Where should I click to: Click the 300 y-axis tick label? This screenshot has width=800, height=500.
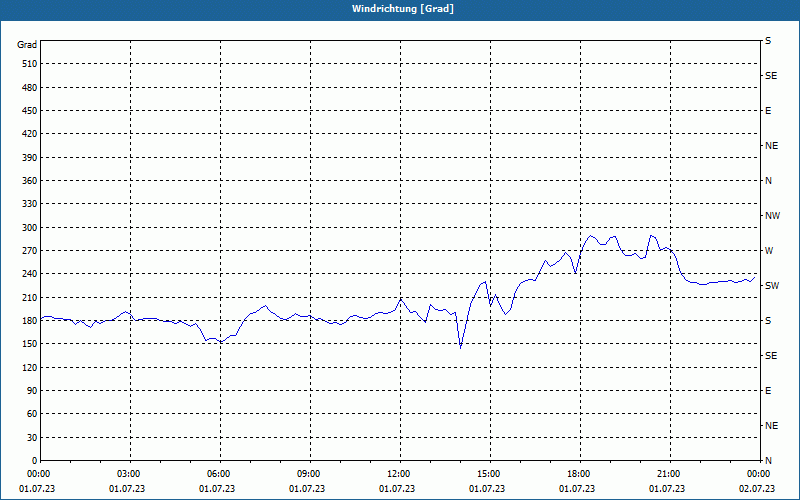[30, 228]
